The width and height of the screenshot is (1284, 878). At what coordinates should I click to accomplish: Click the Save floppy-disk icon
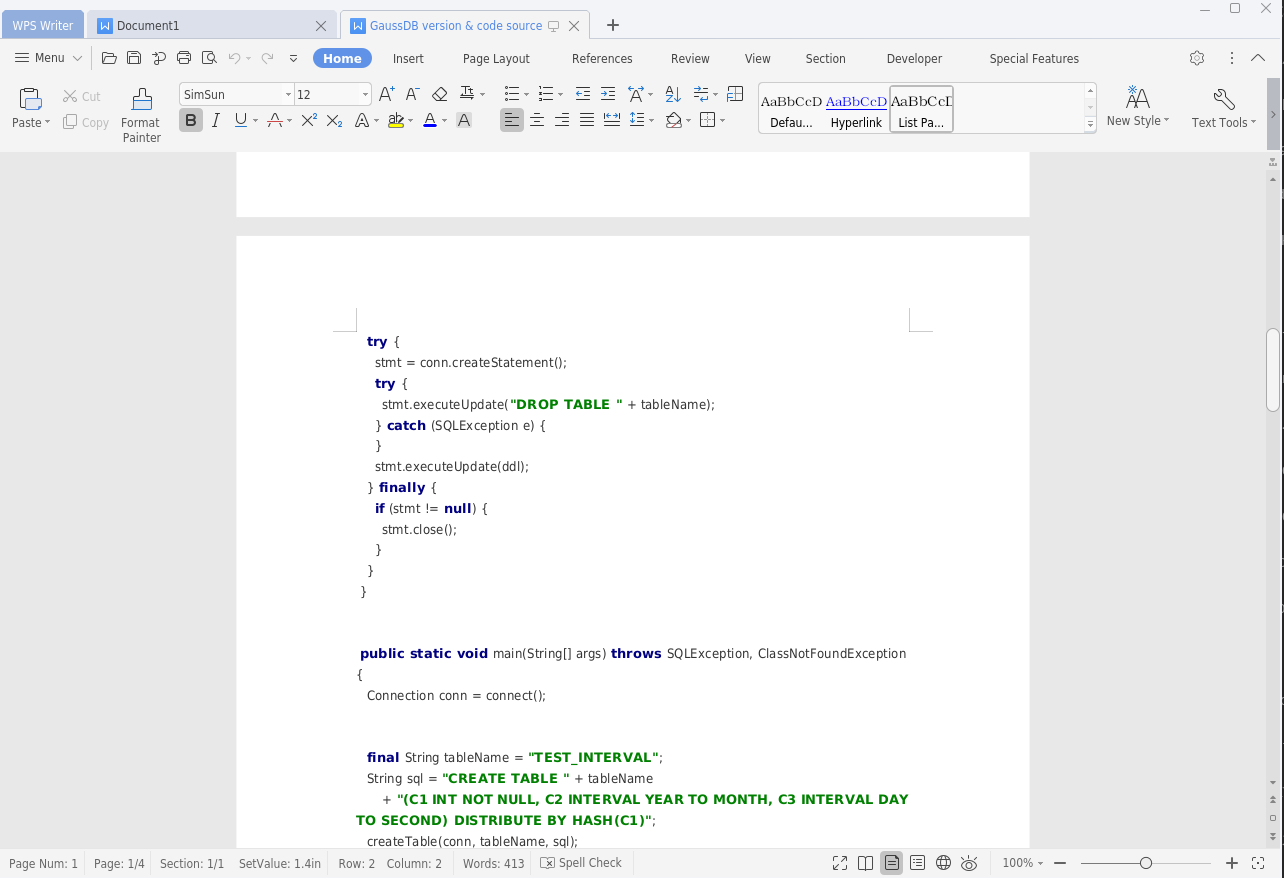(x=134, y=58)
